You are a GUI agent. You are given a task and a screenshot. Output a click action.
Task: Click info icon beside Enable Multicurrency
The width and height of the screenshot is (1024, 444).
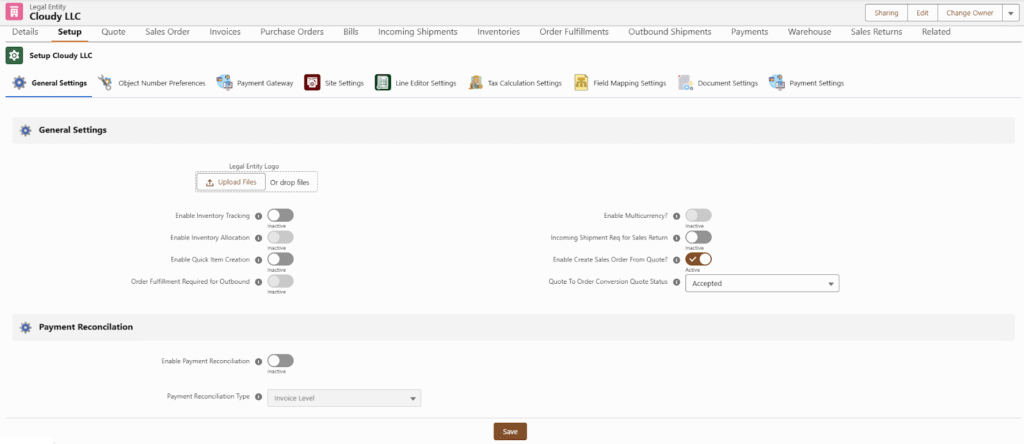click(677, 215)
